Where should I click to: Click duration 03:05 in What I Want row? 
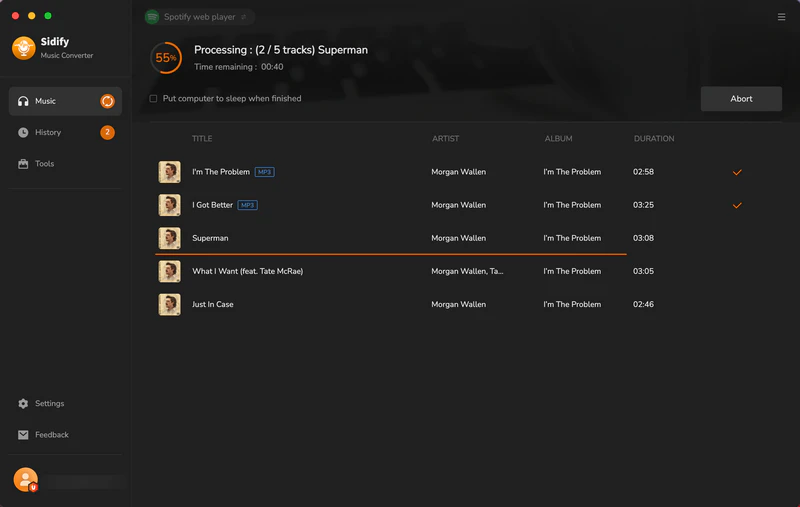[643, 271]
